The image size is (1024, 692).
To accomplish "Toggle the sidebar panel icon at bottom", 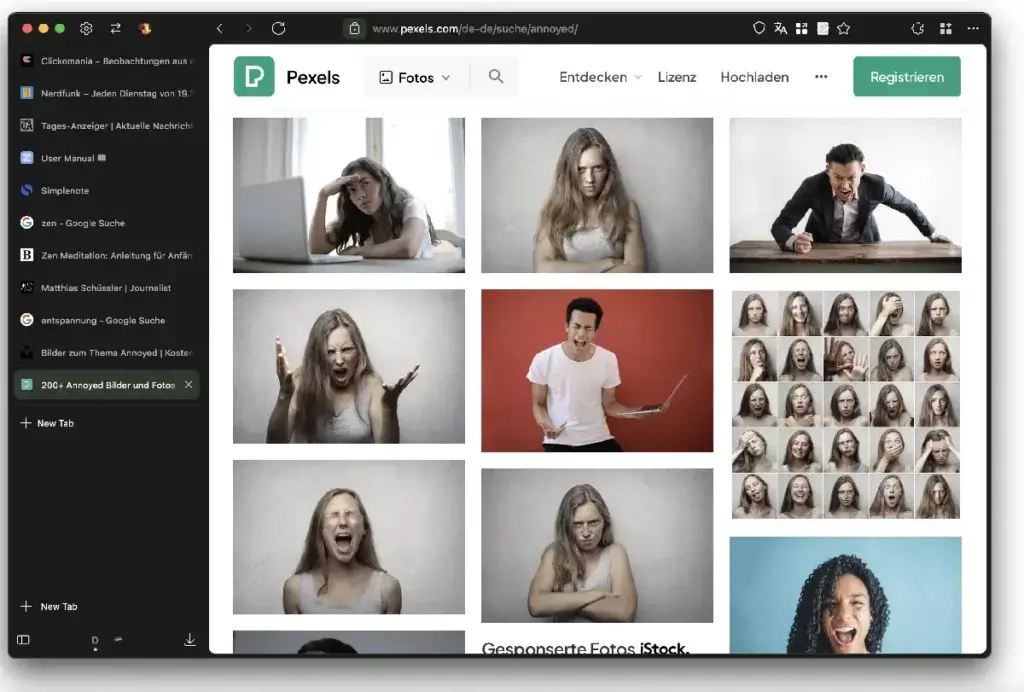I will pos(24,640).
